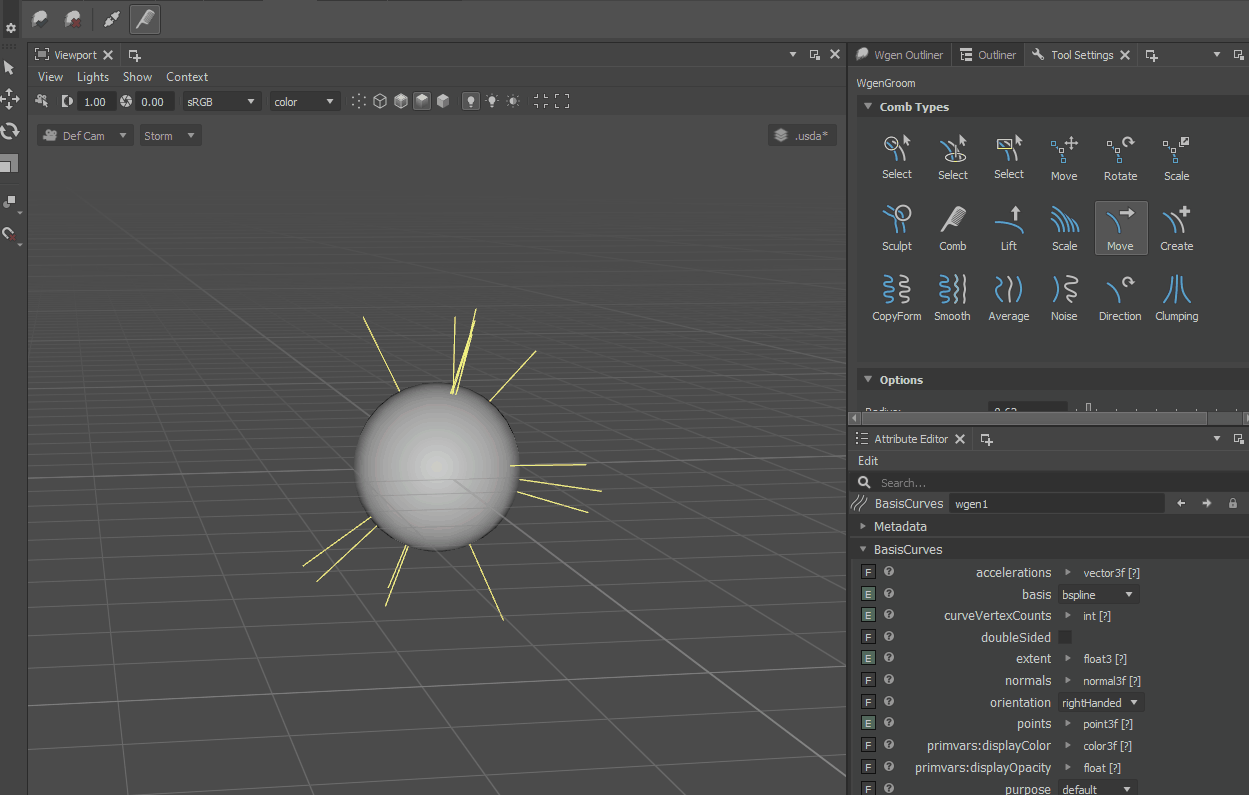Select the Sculpt comb tool
This screenshot has height=795, width=1249.
point(897,228)
